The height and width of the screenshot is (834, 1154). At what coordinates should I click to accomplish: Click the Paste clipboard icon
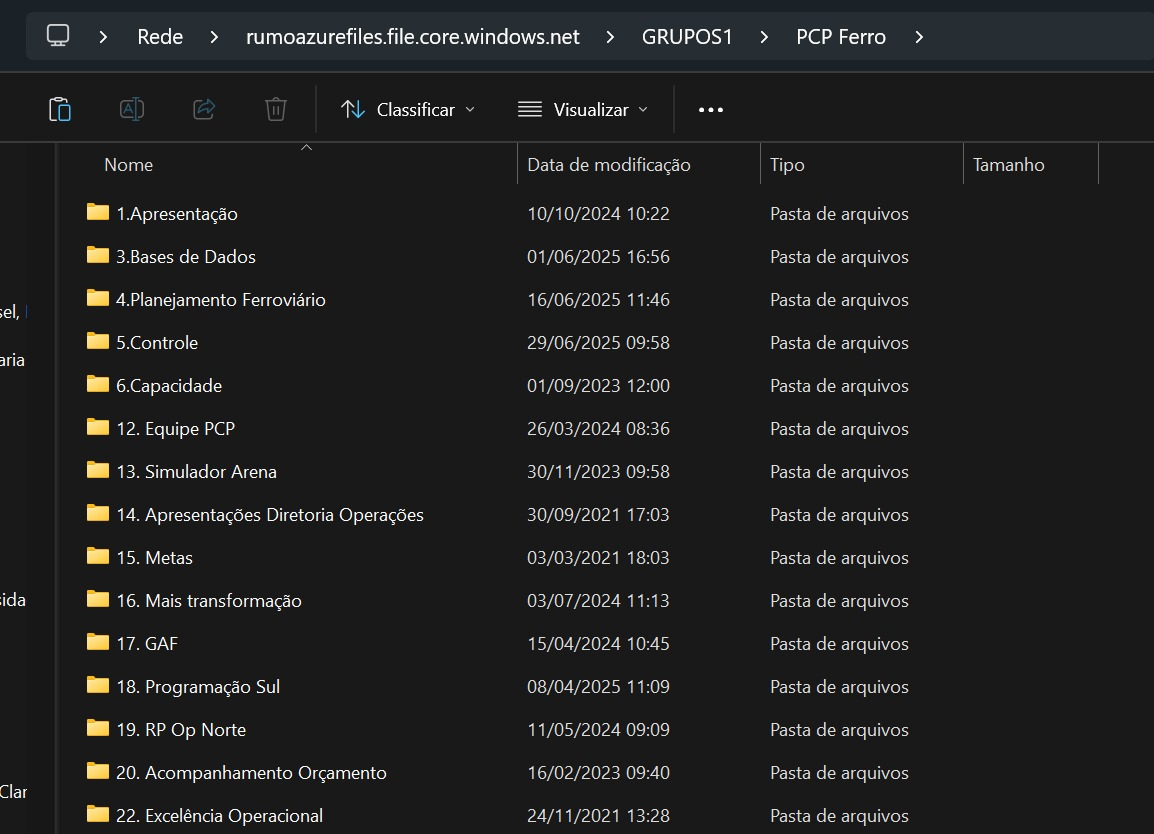click(x=60, y=109)
